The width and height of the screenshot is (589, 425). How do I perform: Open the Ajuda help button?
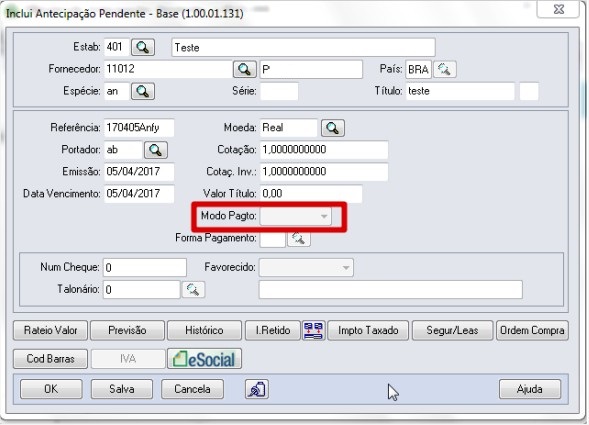(530, 389)
